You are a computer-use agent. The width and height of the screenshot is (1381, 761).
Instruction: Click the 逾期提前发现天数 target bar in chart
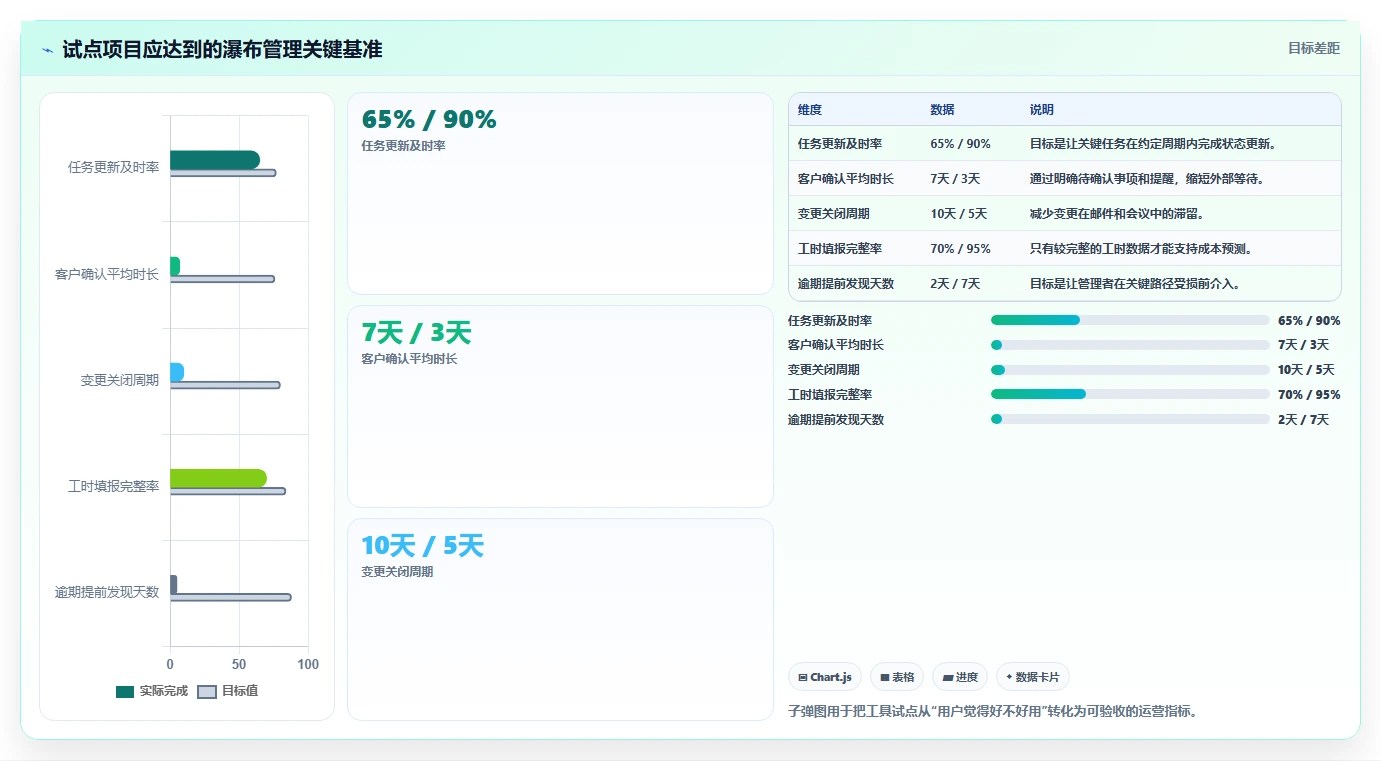point(230,597)
